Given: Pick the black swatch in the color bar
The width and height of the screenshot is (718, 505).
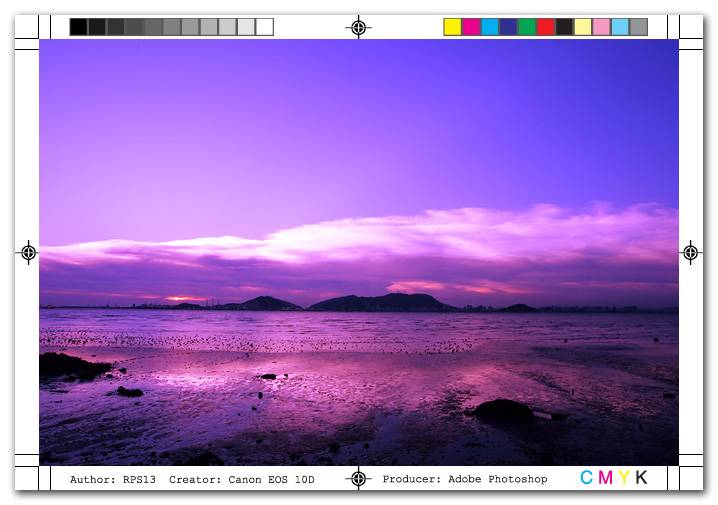Looking at the screenshot, I should [564, 27].
